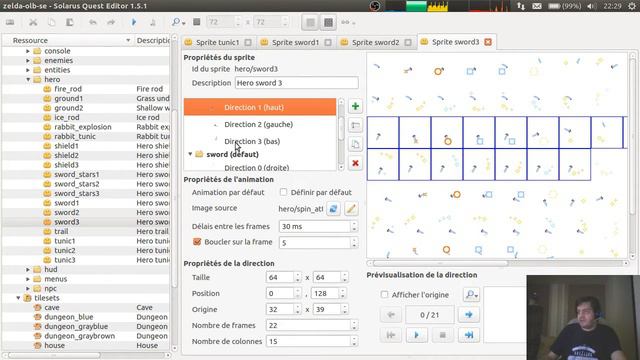The height and width of the screenshot is (360, 640).
Task: Add a new animation with the green plus
Action: pos(356,107)
